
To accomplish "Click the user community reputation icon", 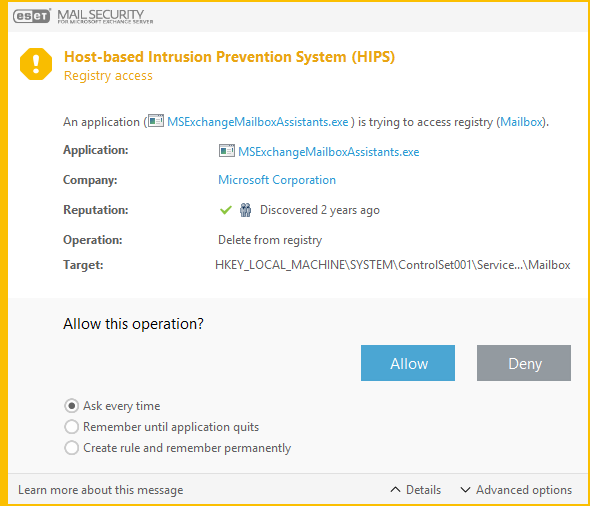I will 245,210.
